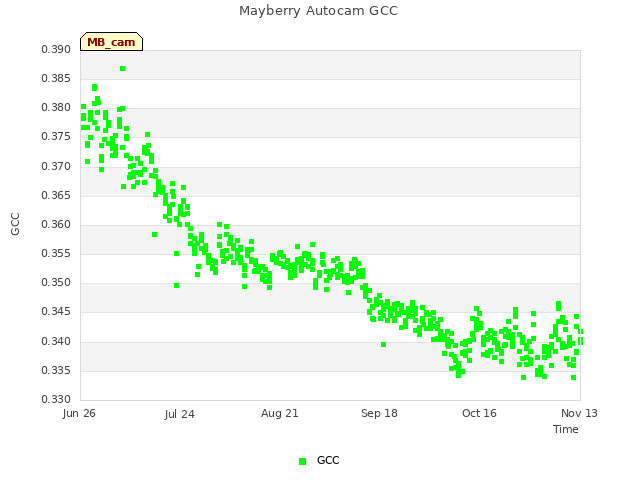This screenshot has height=480, width=640.
Task: Click the 0.345 y-axis value
Action: pyautogui.click(x=56, y=312)
